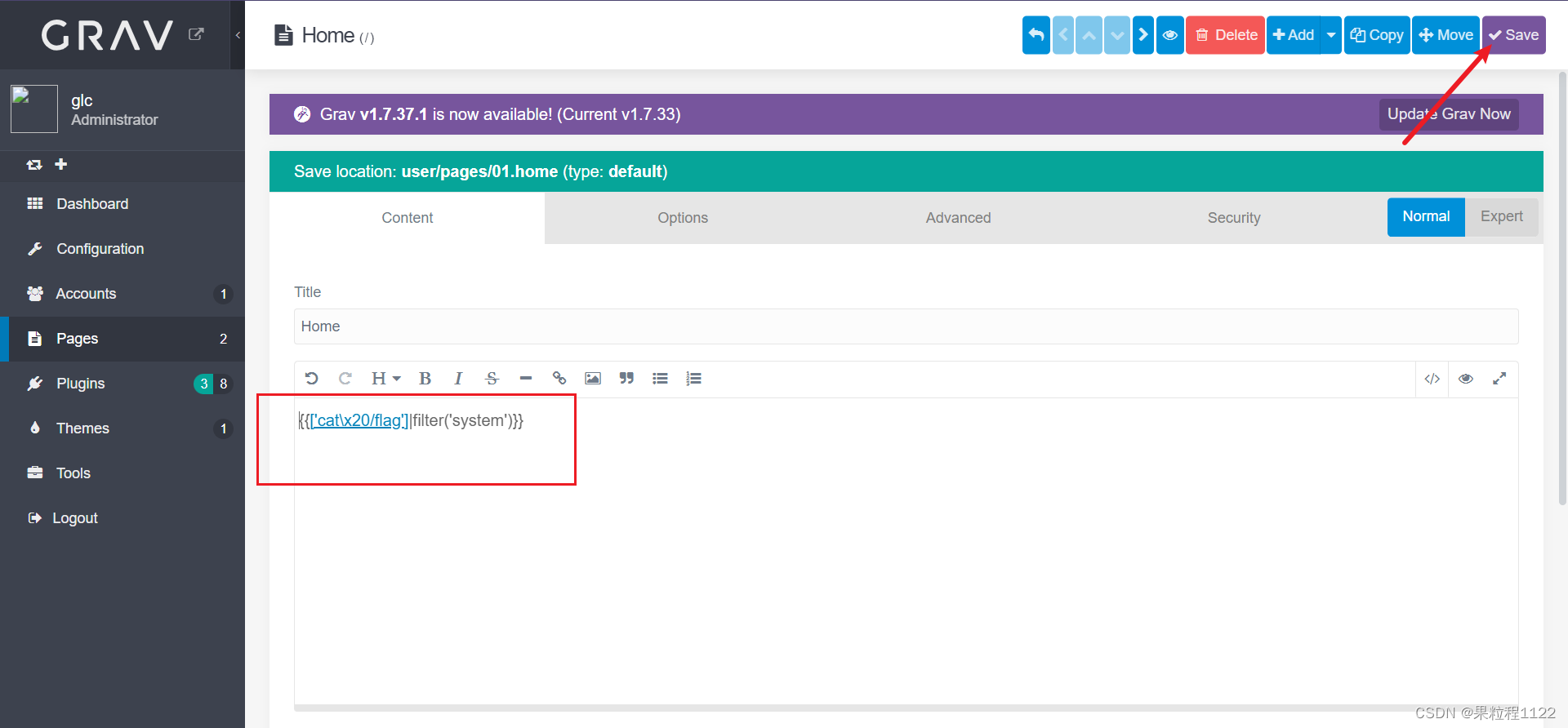Screen dimensions: 1568x728
Task: Open Configuration in sidebar
Action: point(122,249)
